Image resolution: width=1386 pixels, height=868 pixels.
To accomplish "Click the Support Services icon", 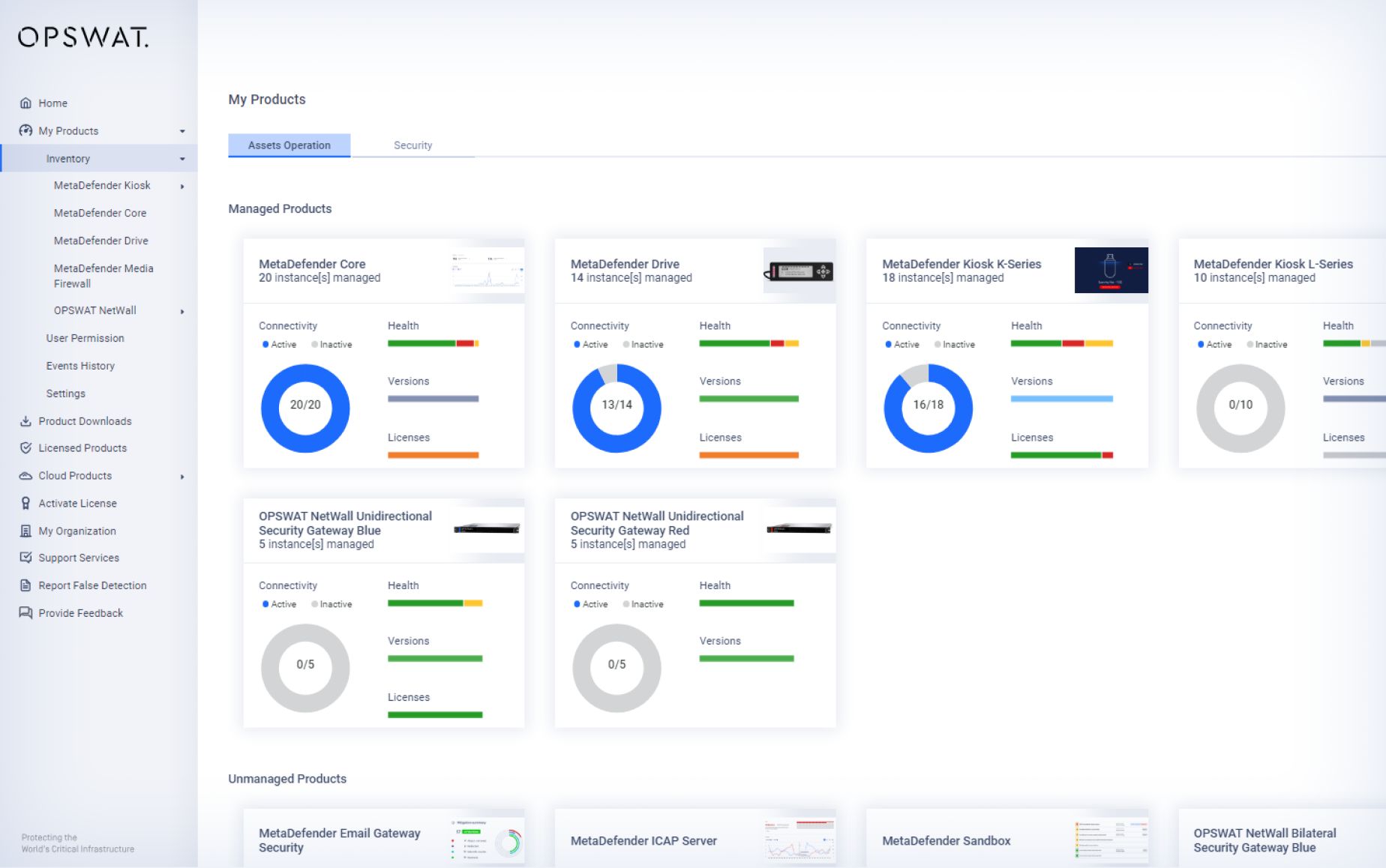I will click(x=25, y=558).
